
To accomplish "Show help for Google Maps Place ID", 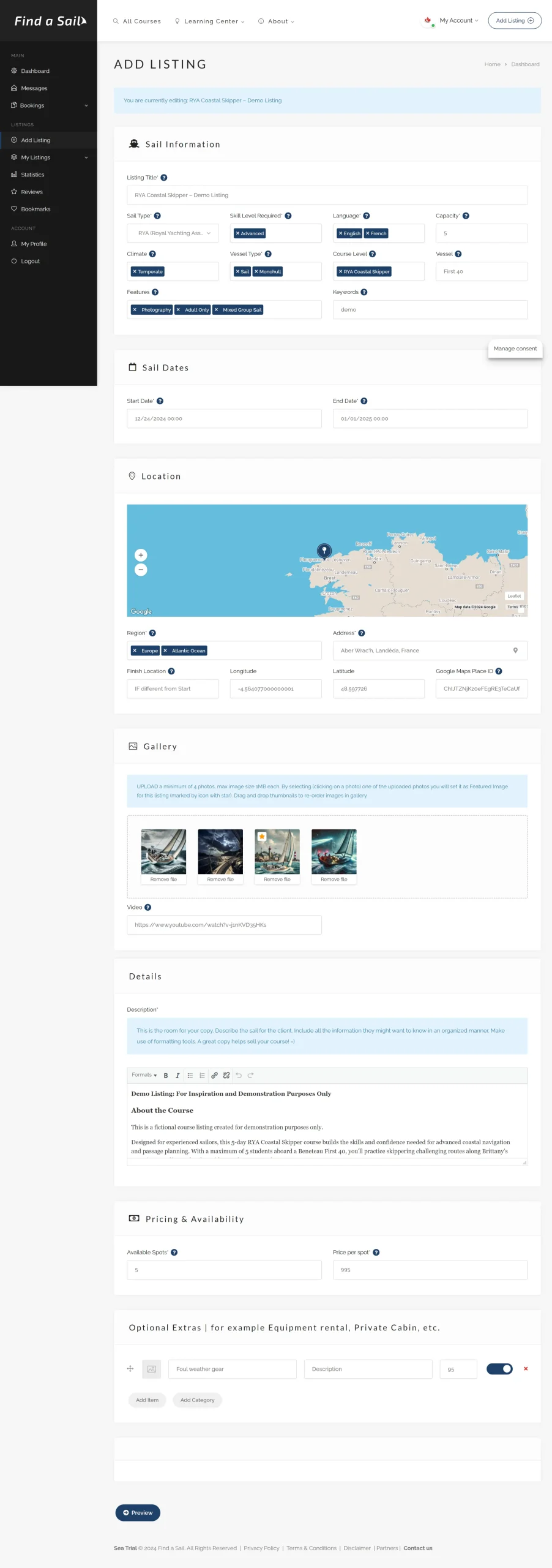I will [499, 671].
